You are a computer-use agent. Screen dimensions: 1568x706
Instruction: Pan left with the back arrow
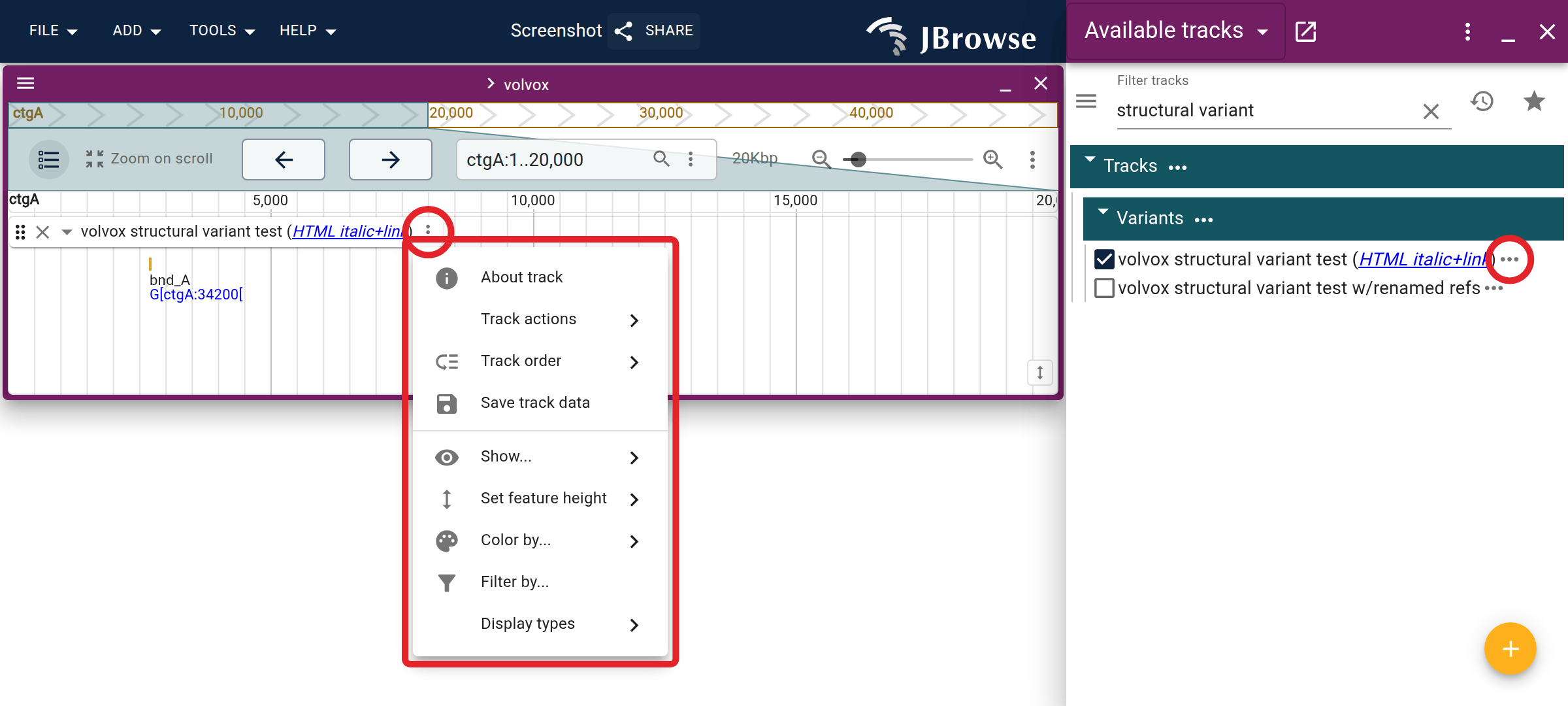(284, 160)
